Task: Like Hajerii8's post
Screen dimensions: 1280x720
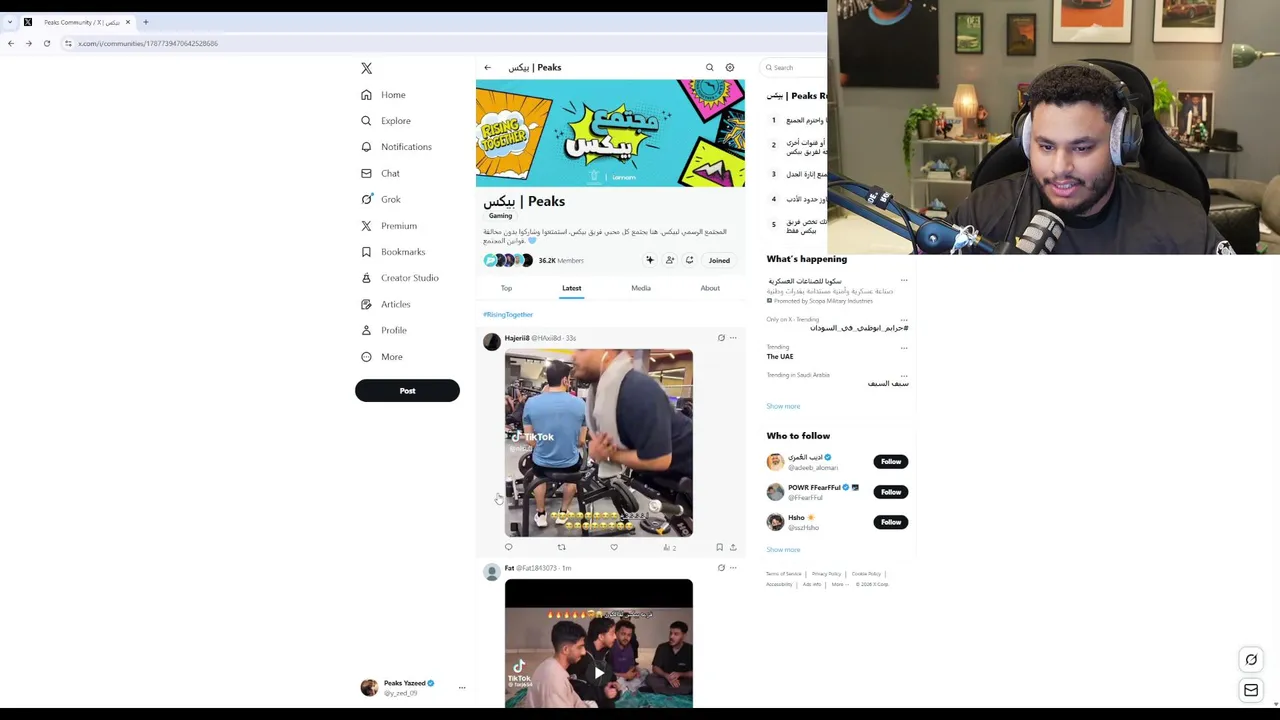Action: (614, 547)
